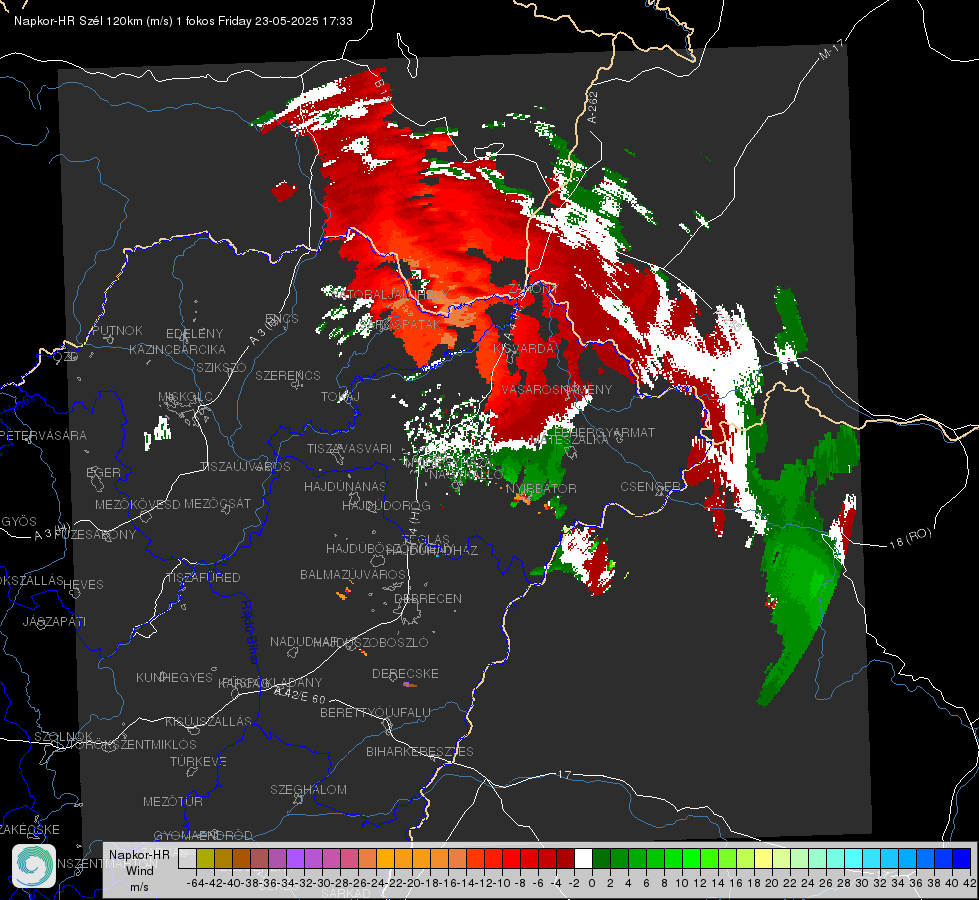The image size is (979, 900).
Task: Click the '18 (RO)' road label
Action: (910, 538)
